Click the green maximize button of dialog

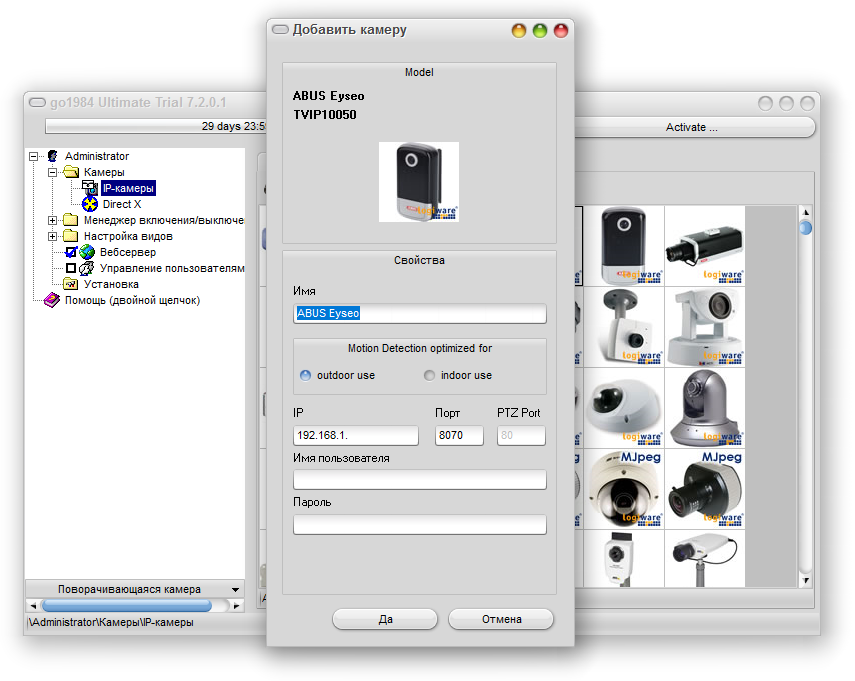540,31
